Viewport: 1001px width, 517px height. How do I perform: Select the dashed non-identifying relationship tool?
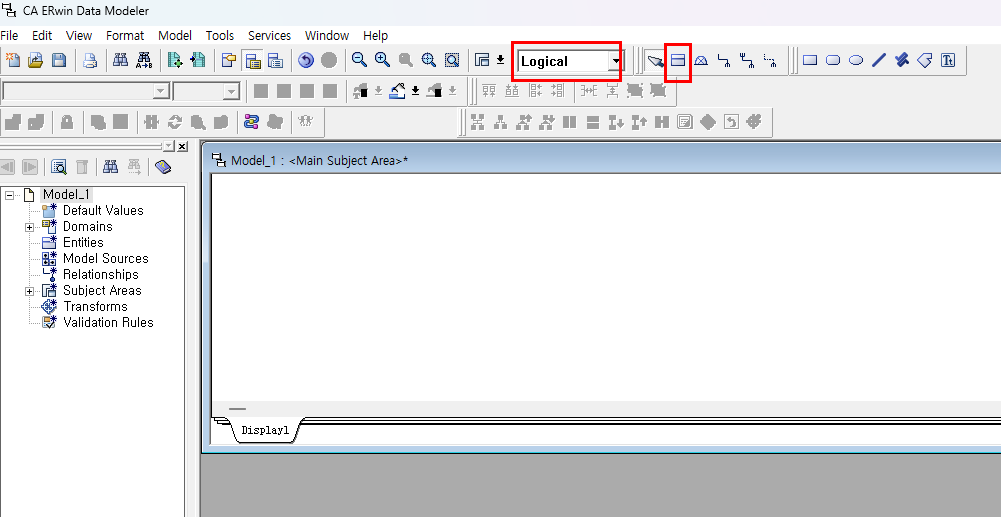[x=770, y=61]
